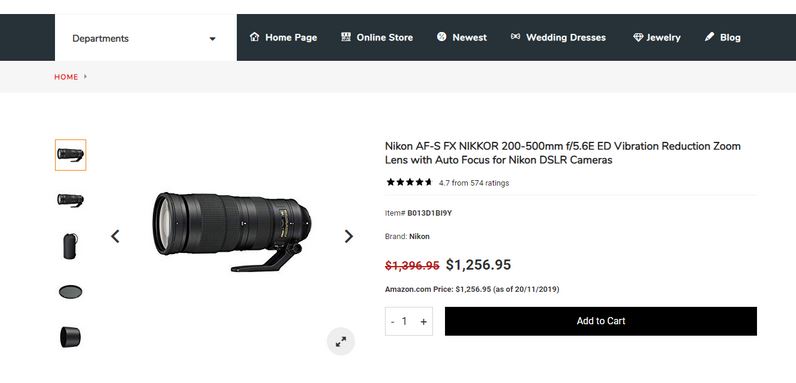Decrease quantity with the minus button
This screenshot has width=796, height=383.
(393, 322)
